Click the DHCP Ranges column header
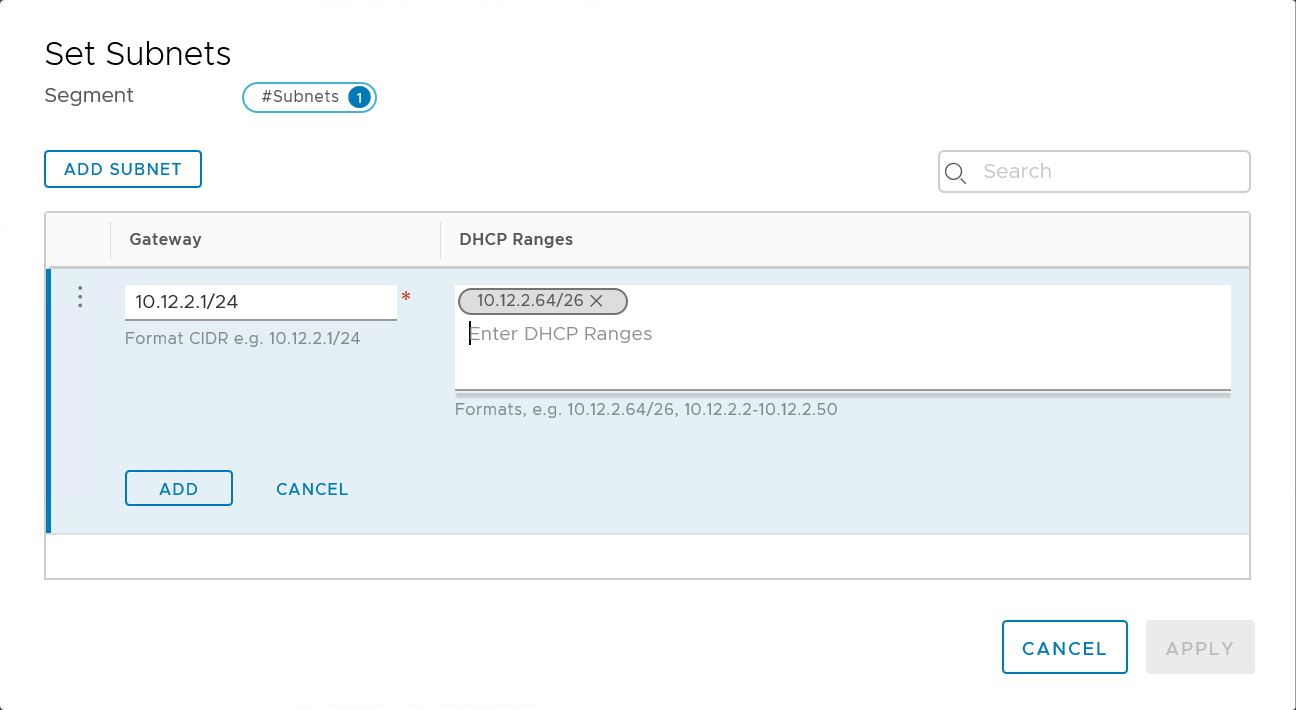The image size is (1296, 710). (516, 239)
